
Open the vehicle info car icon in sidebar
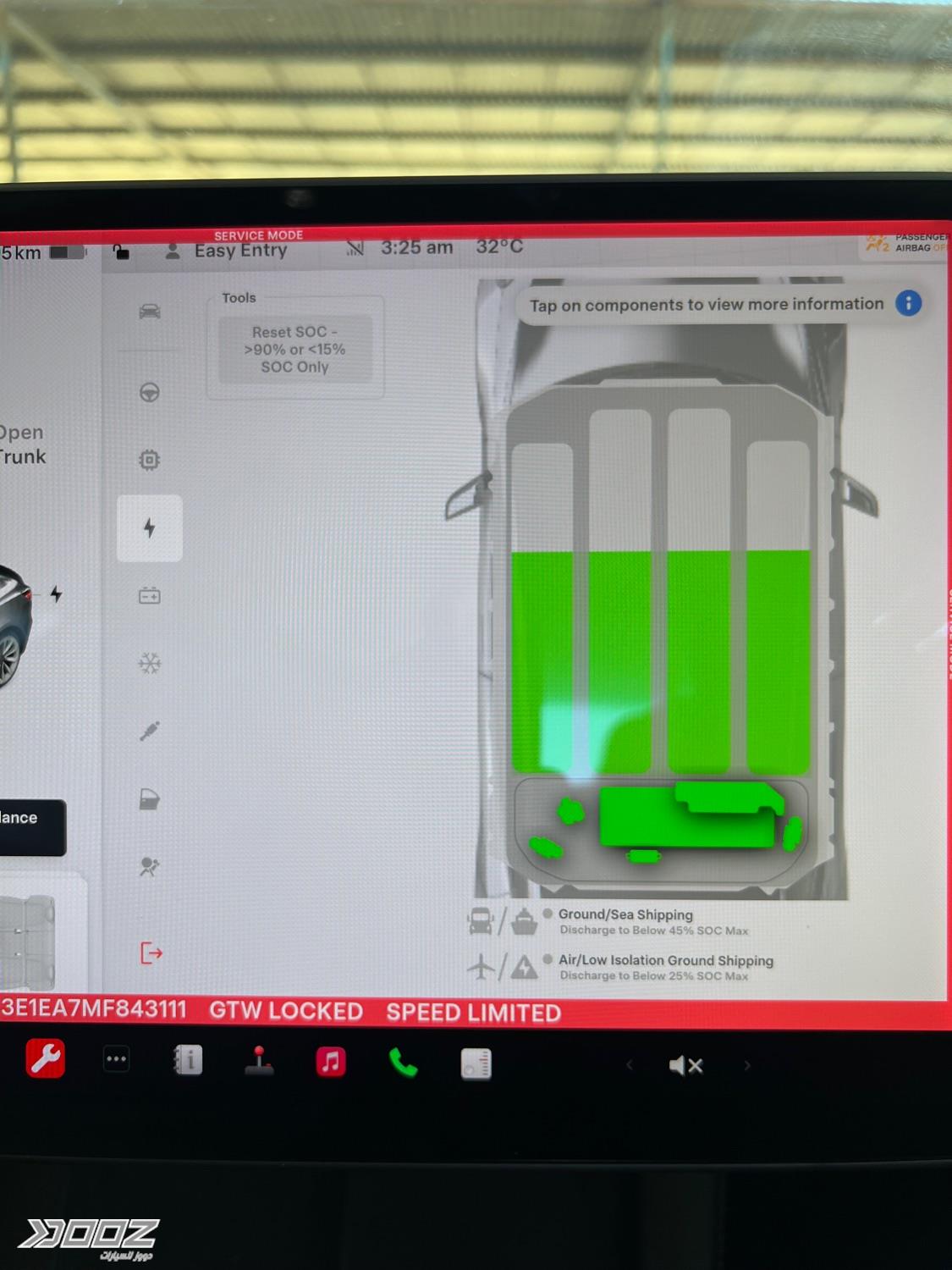(x=150, y=312)
